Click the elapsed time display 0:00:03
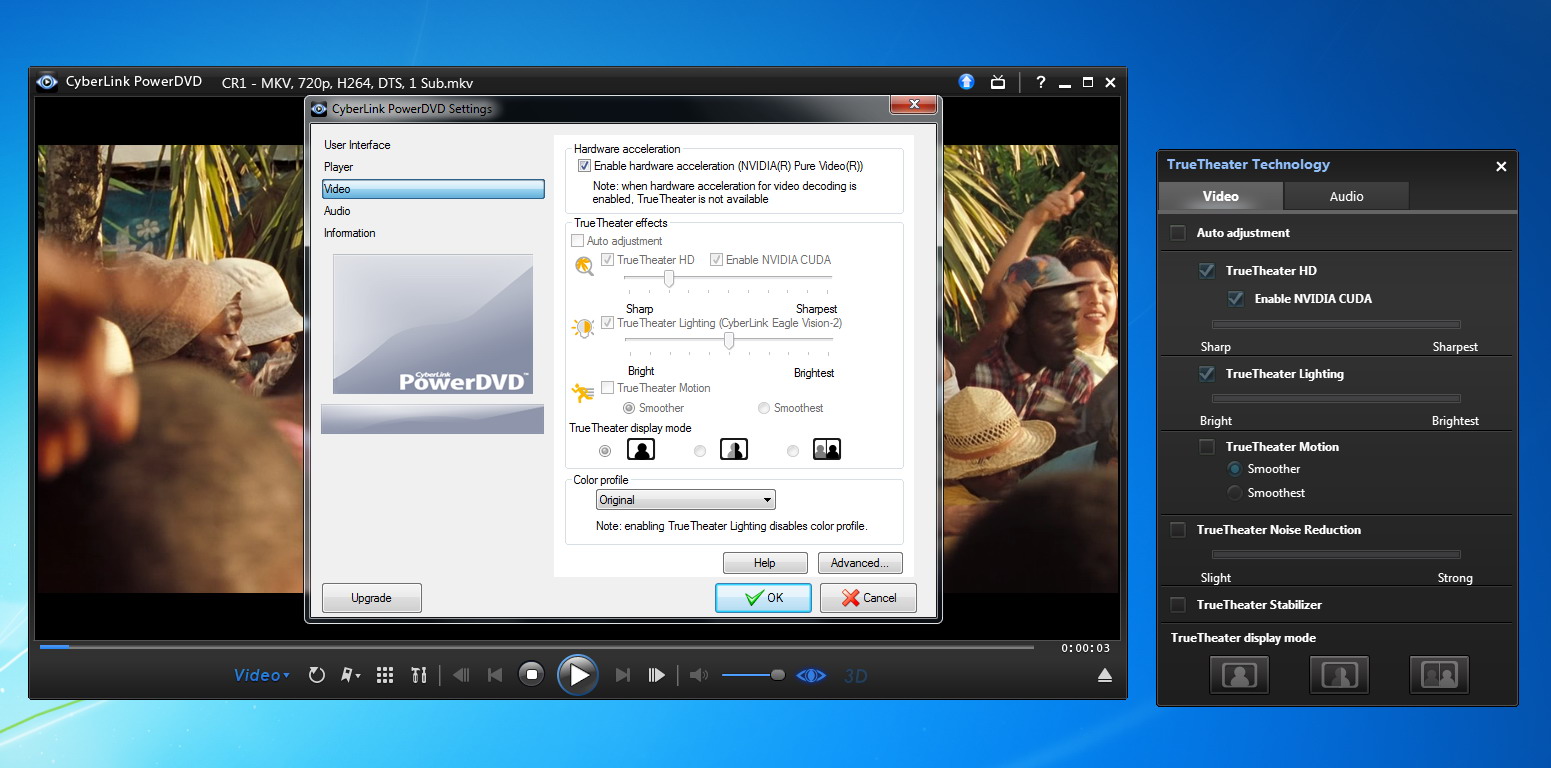 [1085, 648]
